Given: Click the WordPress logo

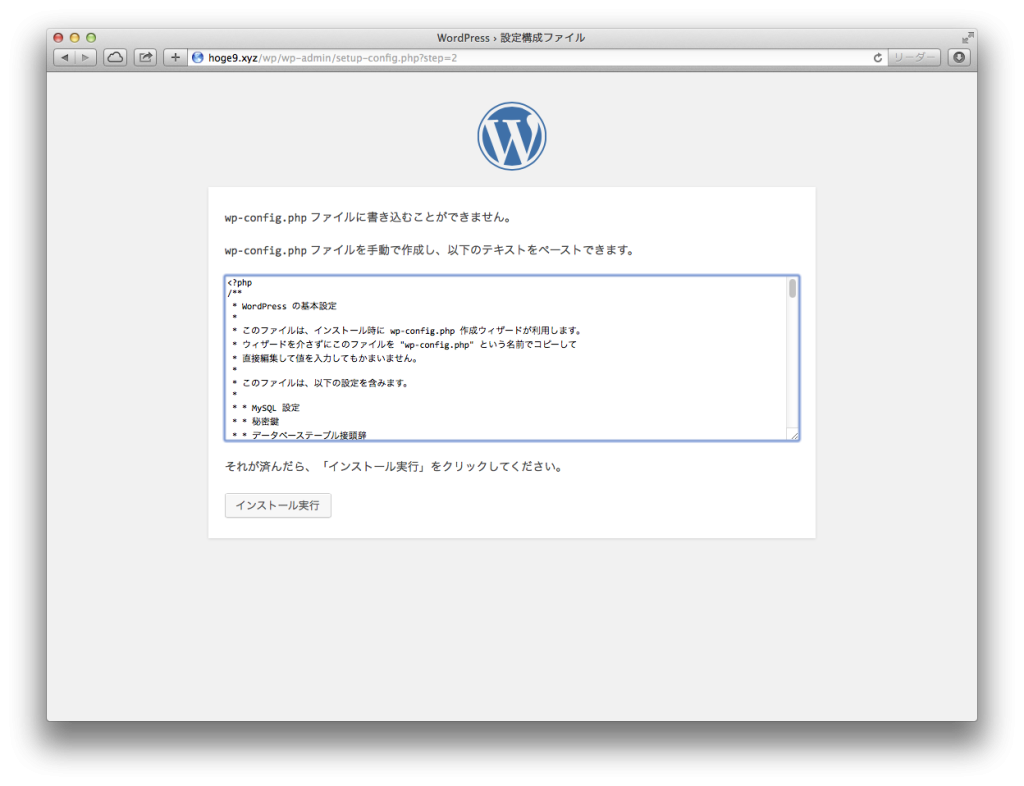Looking at the screenshot, I should (511, 136).
